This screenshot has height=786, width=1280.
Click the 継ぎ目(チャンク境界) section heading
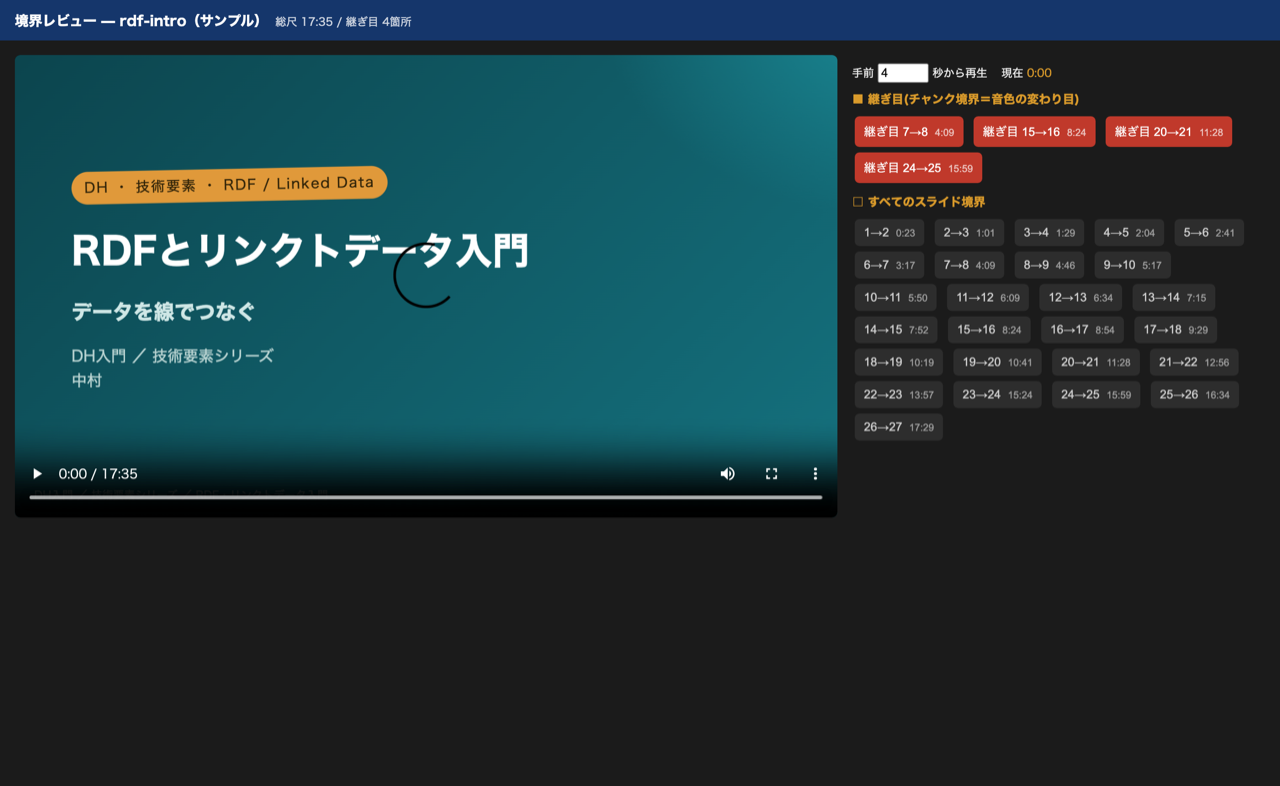pos(965,99)
